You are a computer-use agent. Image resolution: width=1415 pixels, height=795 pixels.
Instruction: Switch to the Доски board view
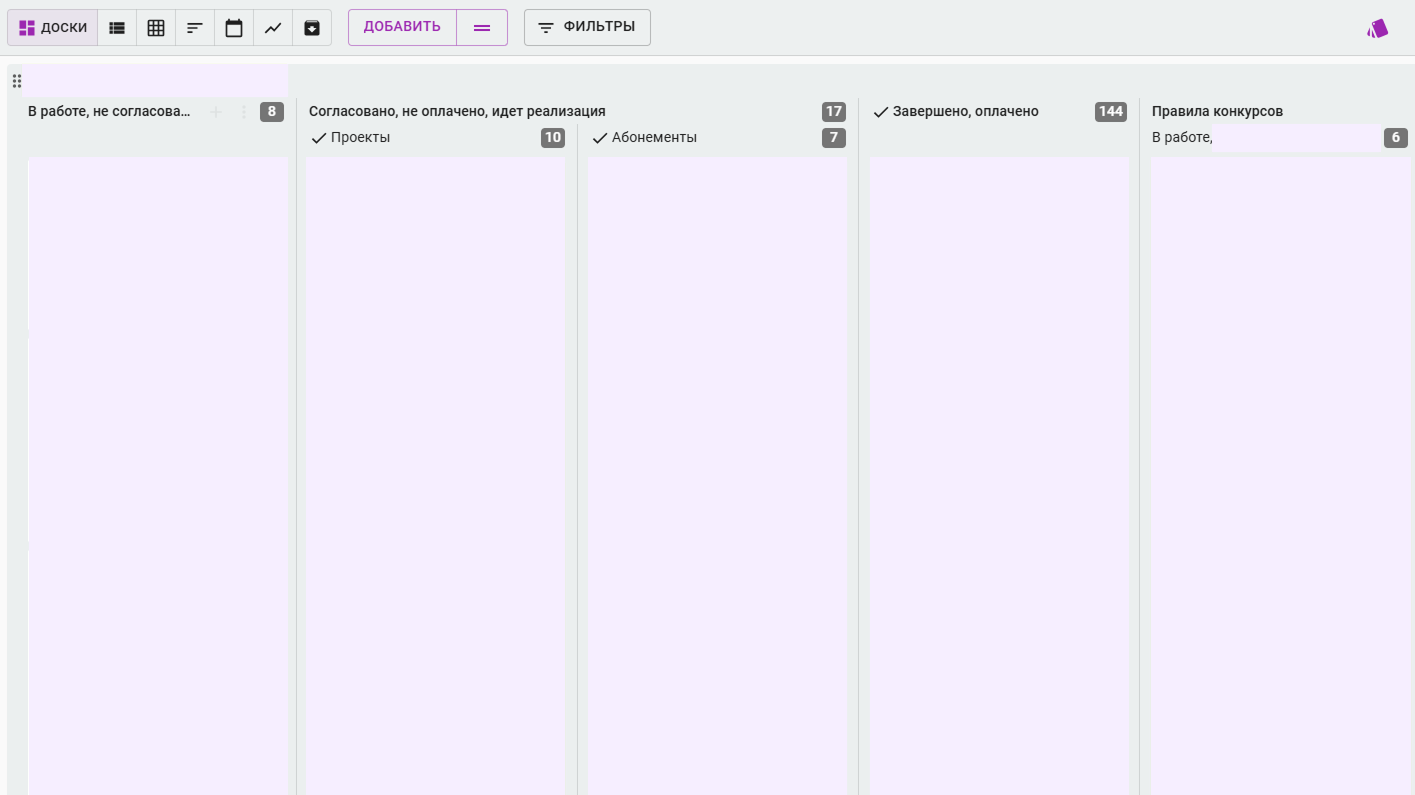point(53,28)
